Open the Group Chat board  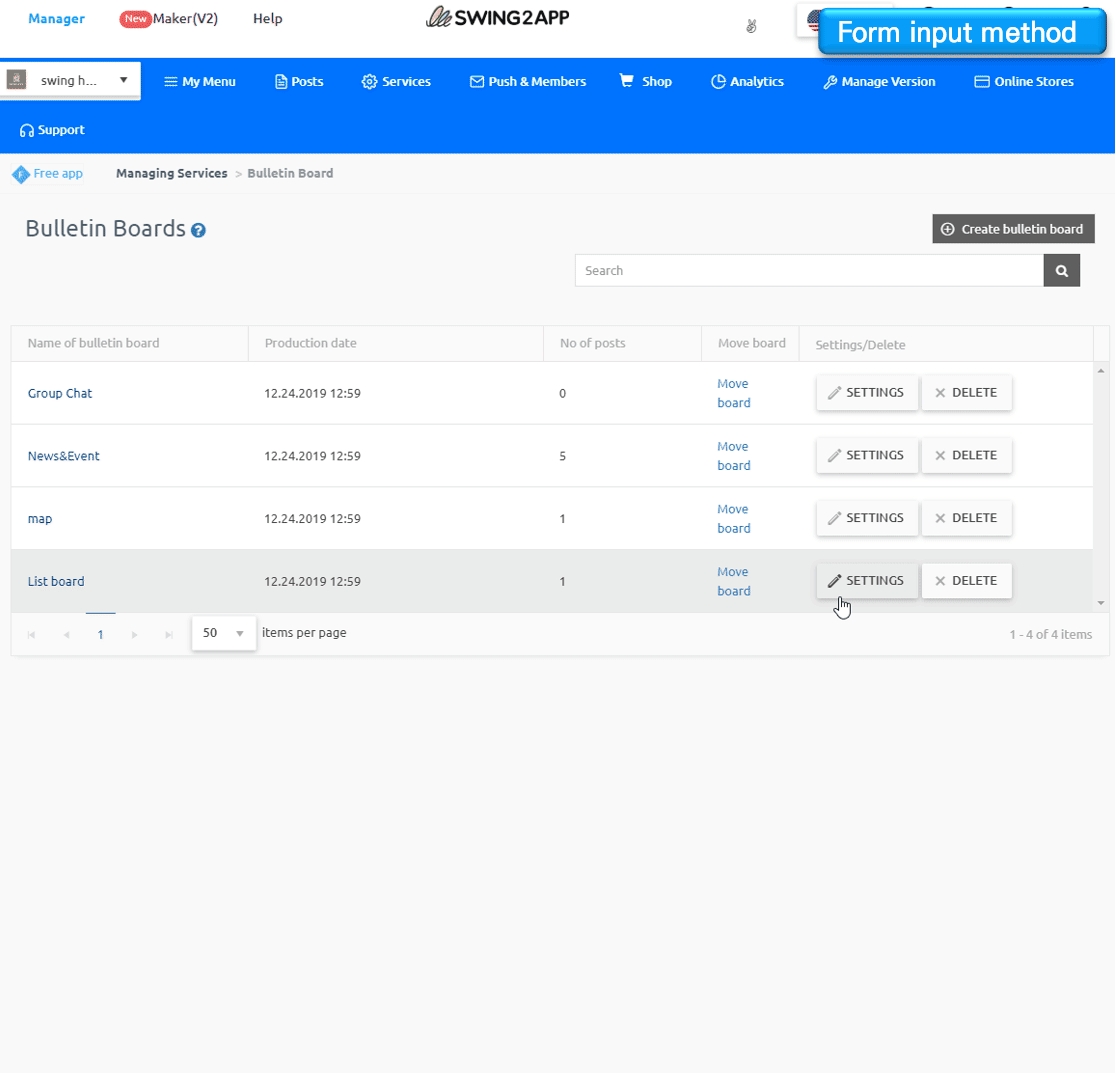pos(60,393)
